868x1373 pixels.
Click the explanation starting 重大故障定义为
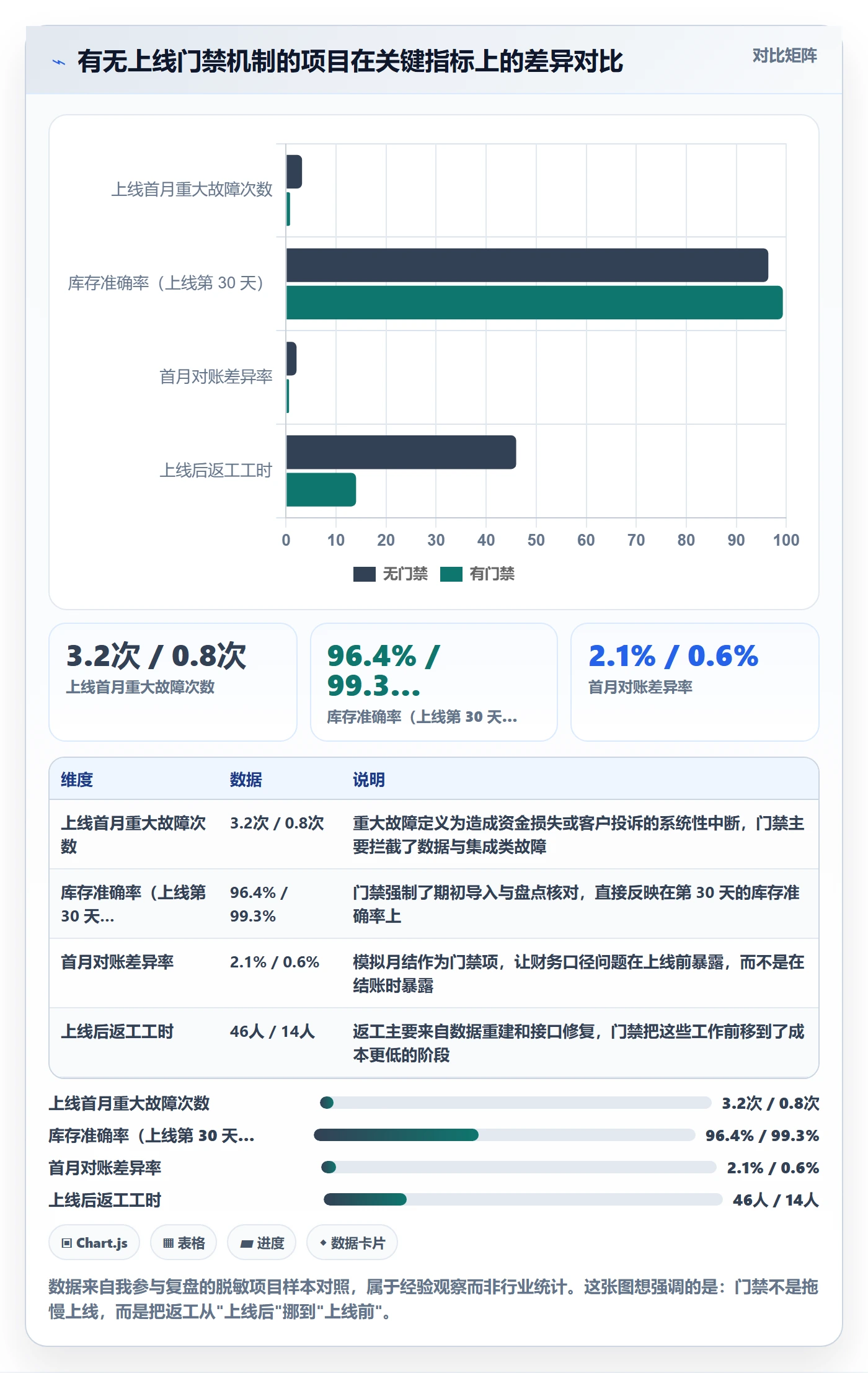click(x=578, y=835)
